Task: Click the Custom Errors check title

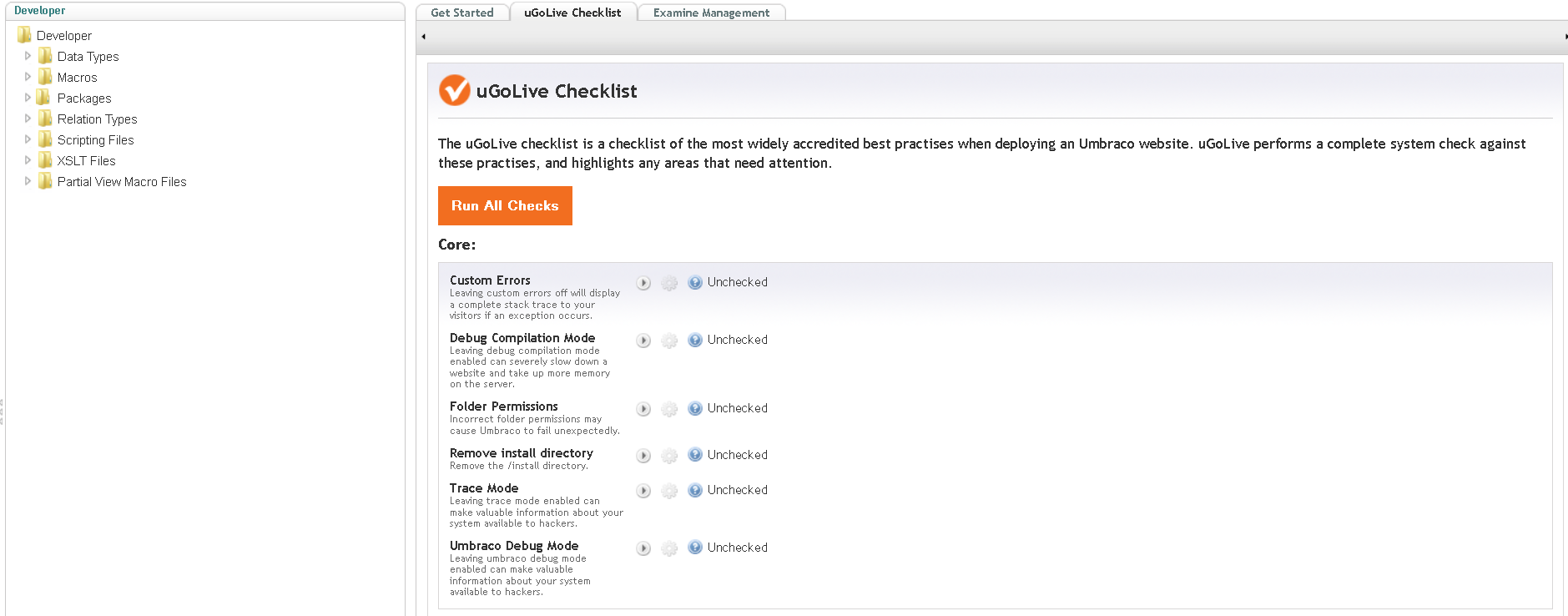Action: (490, 280)
